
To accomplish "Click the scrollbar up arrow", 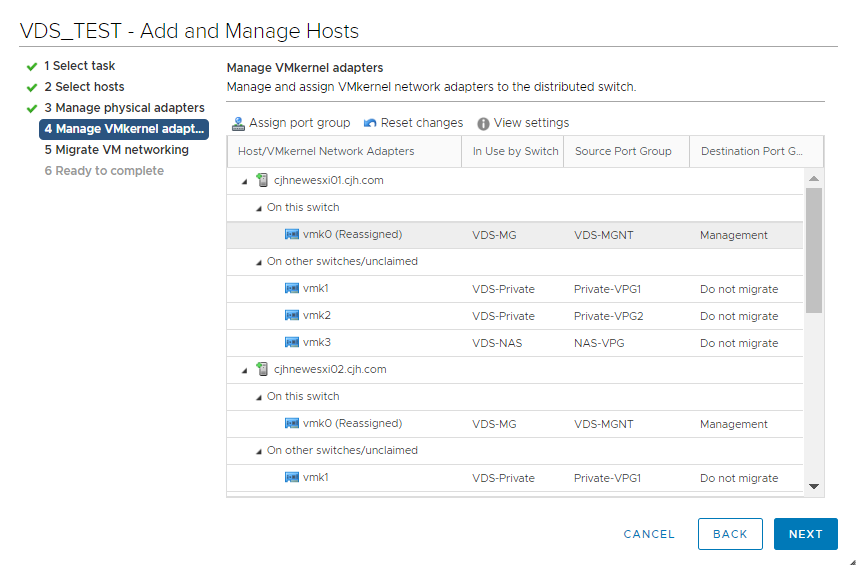I will point(813,179).
